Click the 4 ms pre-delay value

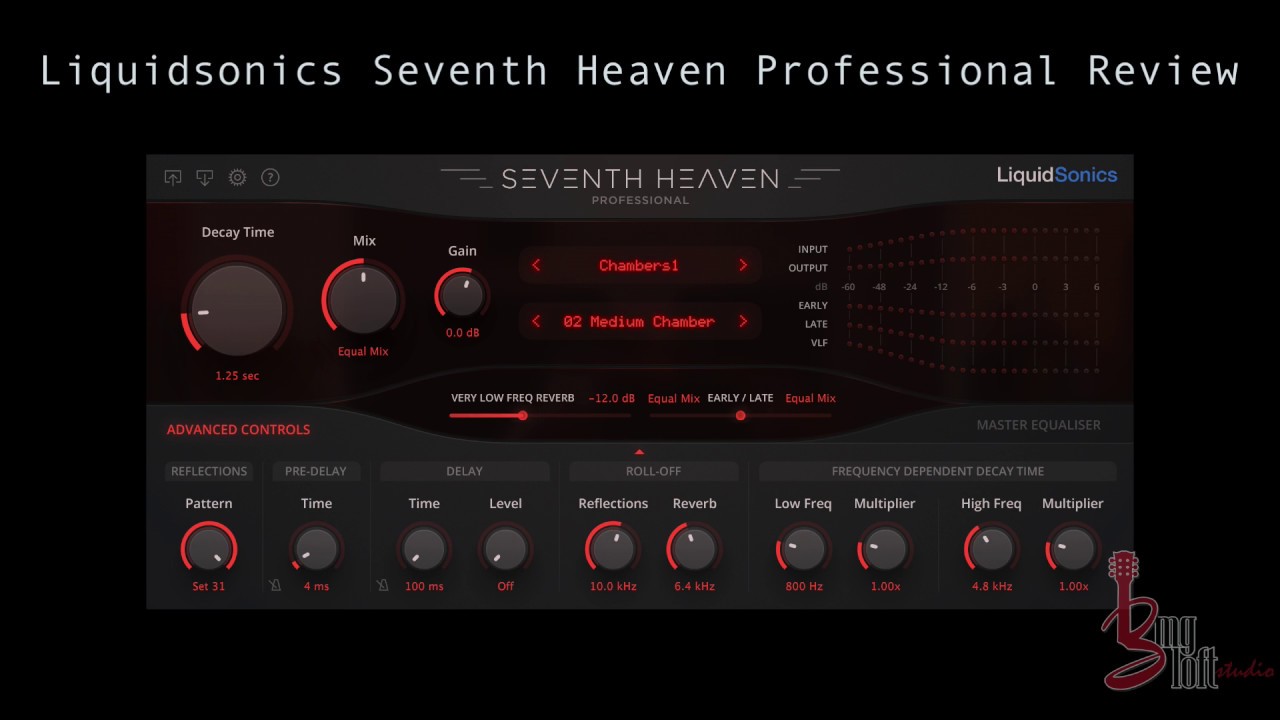coord(316,587)
